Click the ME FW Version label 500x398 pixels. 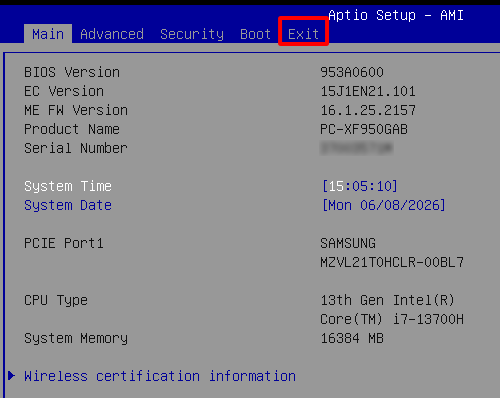76,110
